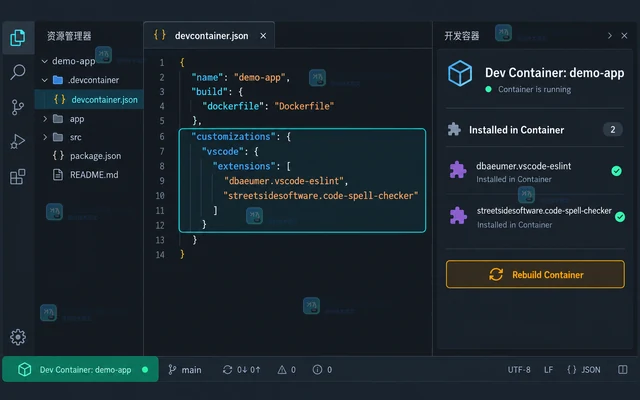Click the Dev Container cube icon in panel

(x=460, y=73)
